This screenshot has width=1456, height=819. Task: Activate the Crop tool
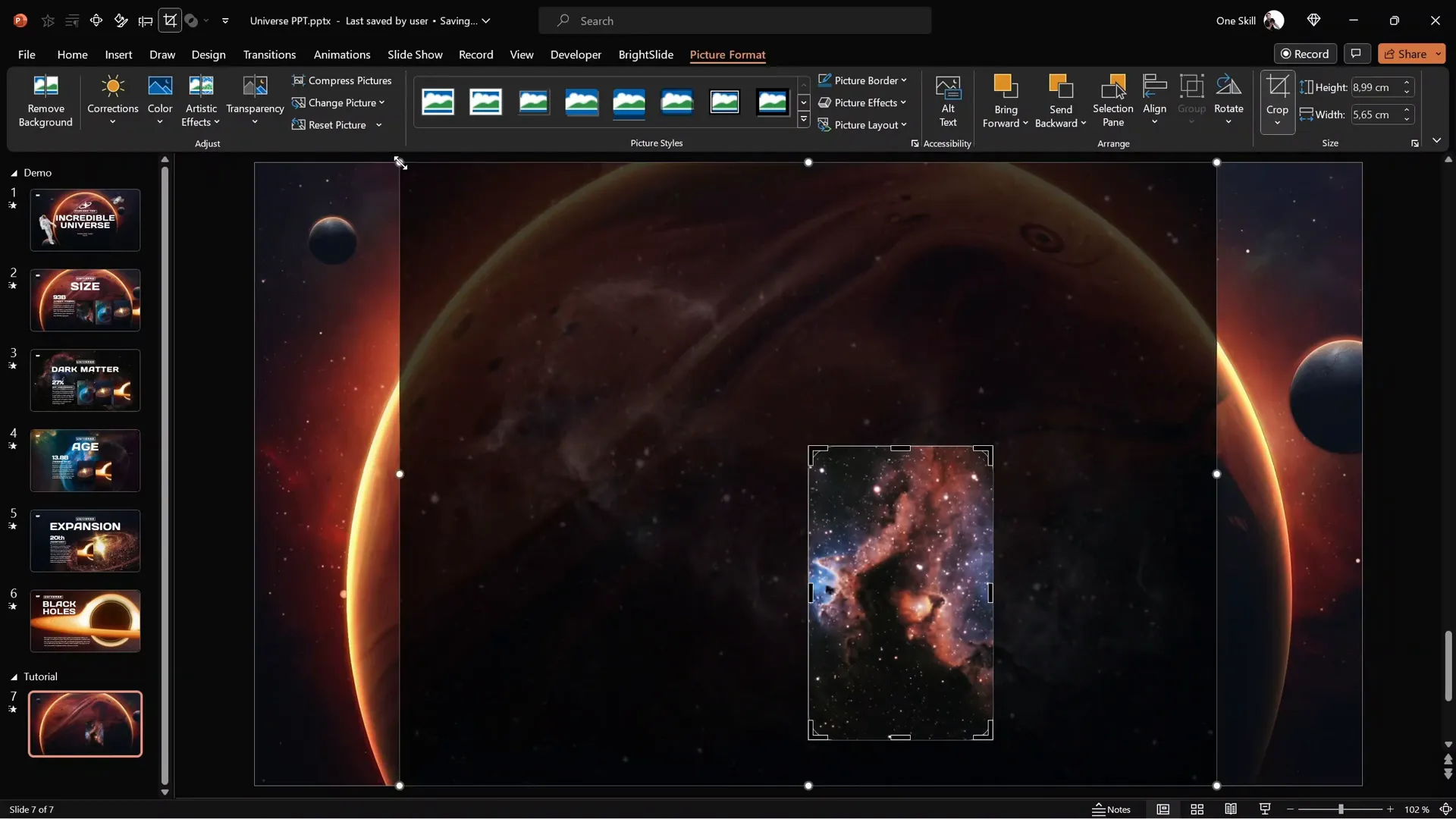pyautogui.click(x=1277, y=87)
